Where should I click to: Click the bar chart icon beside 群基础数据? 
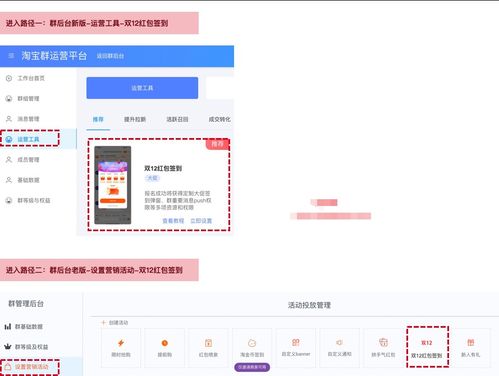coord(8,327)
